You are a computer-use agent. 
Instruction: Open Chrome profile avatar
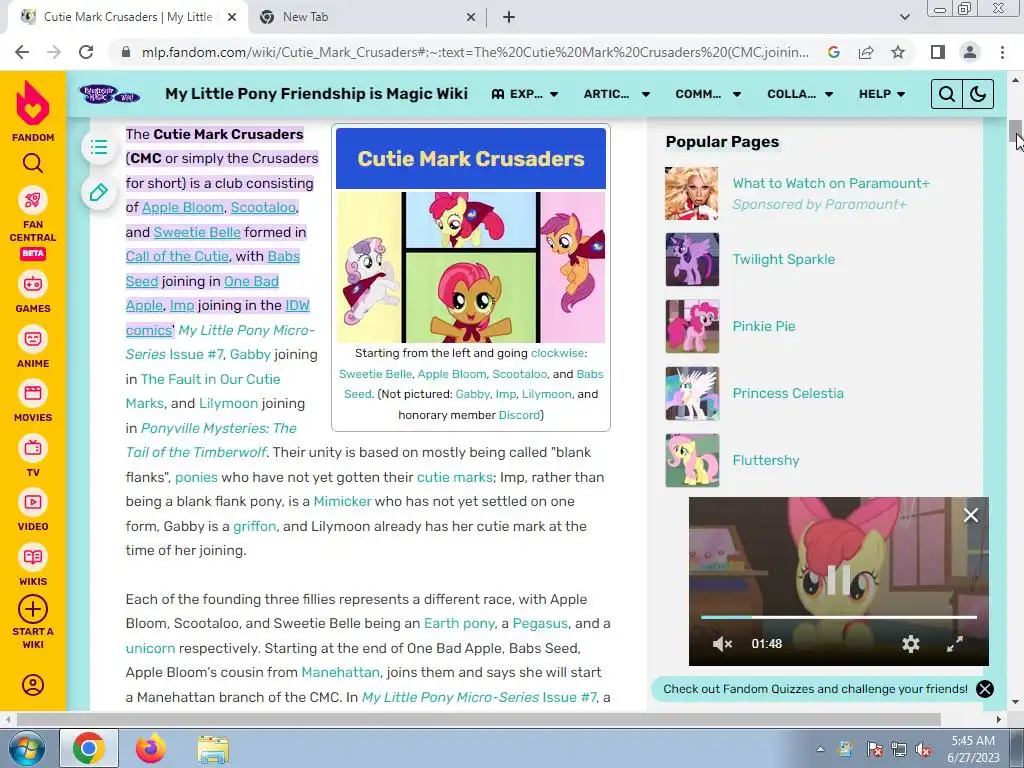click(970, 52)
